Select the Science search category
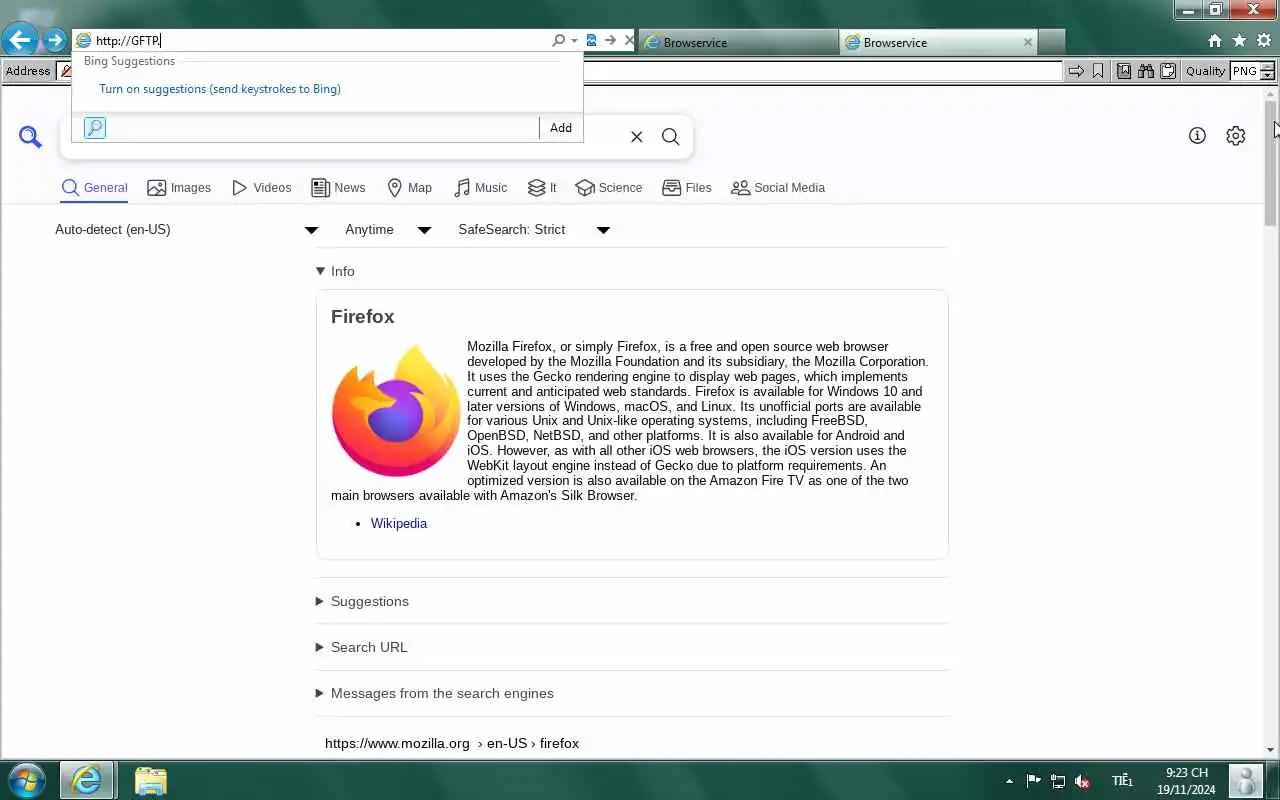Screen dimensions: 1280x800 (x=609, y=188)
